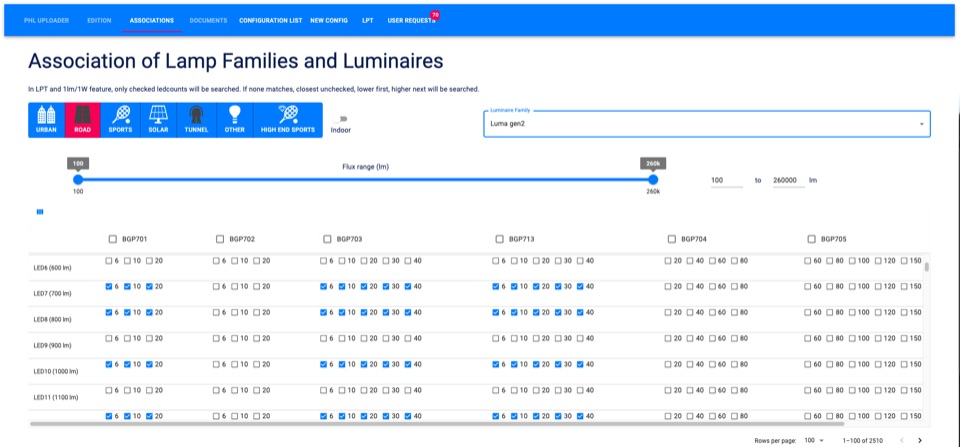The height and width of the screenshot is (447, 960).
Task: Check the BGP701 column header checkbox
Action: pyautogui.click(x=113, y=239)
